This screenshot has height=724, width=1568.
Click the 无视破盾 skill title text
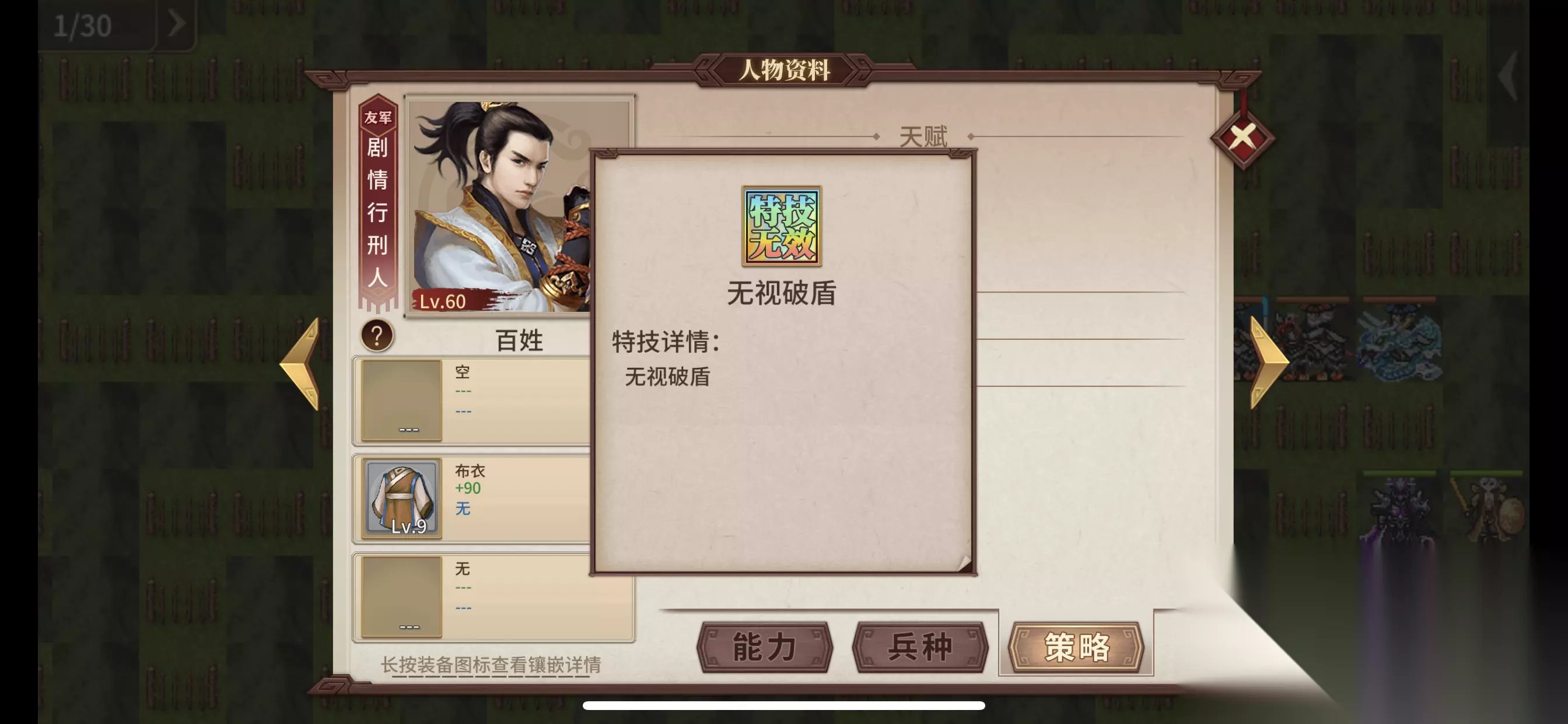click(782, 293)
